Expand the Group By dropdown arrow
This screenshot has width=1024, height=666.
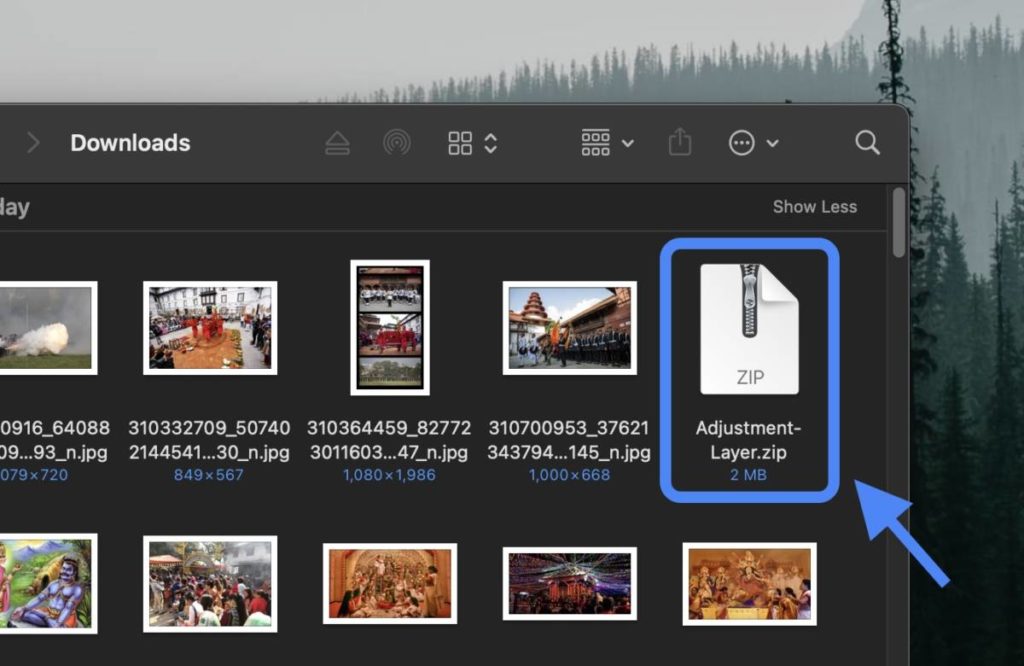coord(628,143)
